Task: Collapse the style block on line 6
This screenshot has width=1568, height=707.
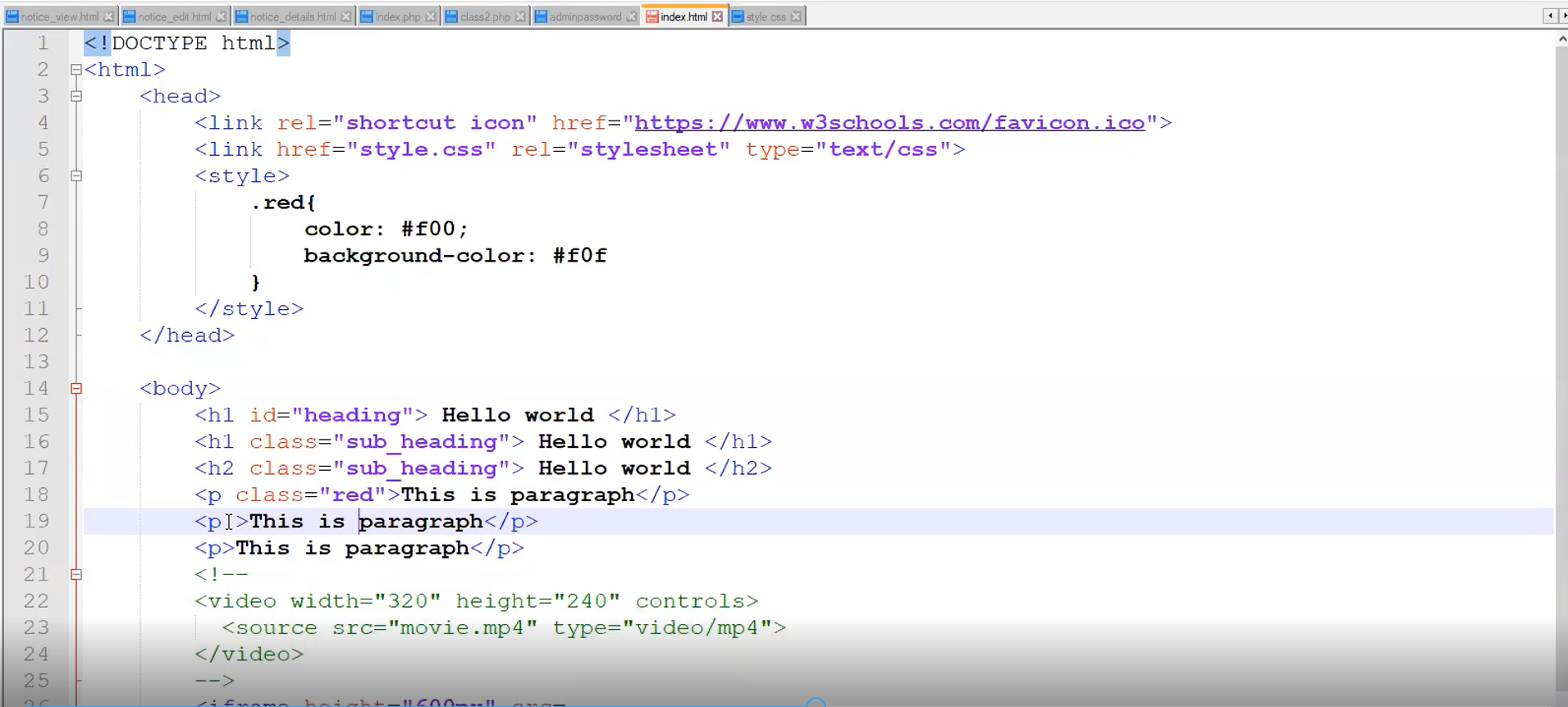Action: pyautogui.click(x=76, y=176)
